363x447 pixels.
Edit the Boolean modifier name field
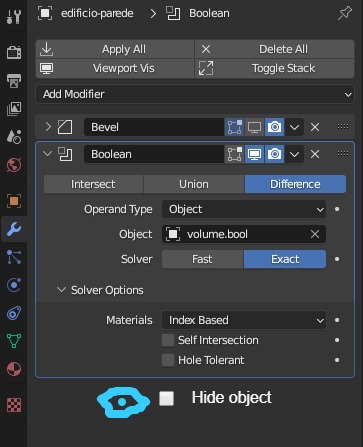coord(154,154)
